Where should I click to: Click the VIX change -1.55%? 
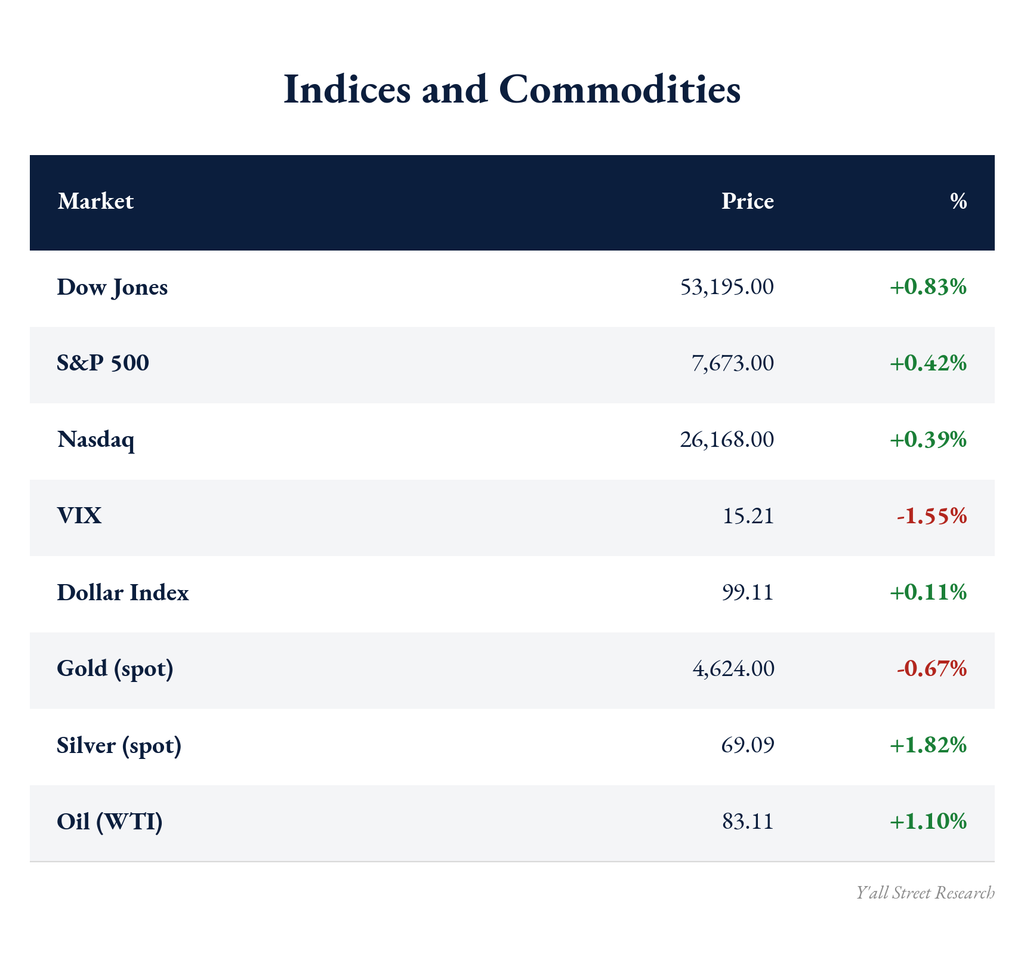[931, 516]
